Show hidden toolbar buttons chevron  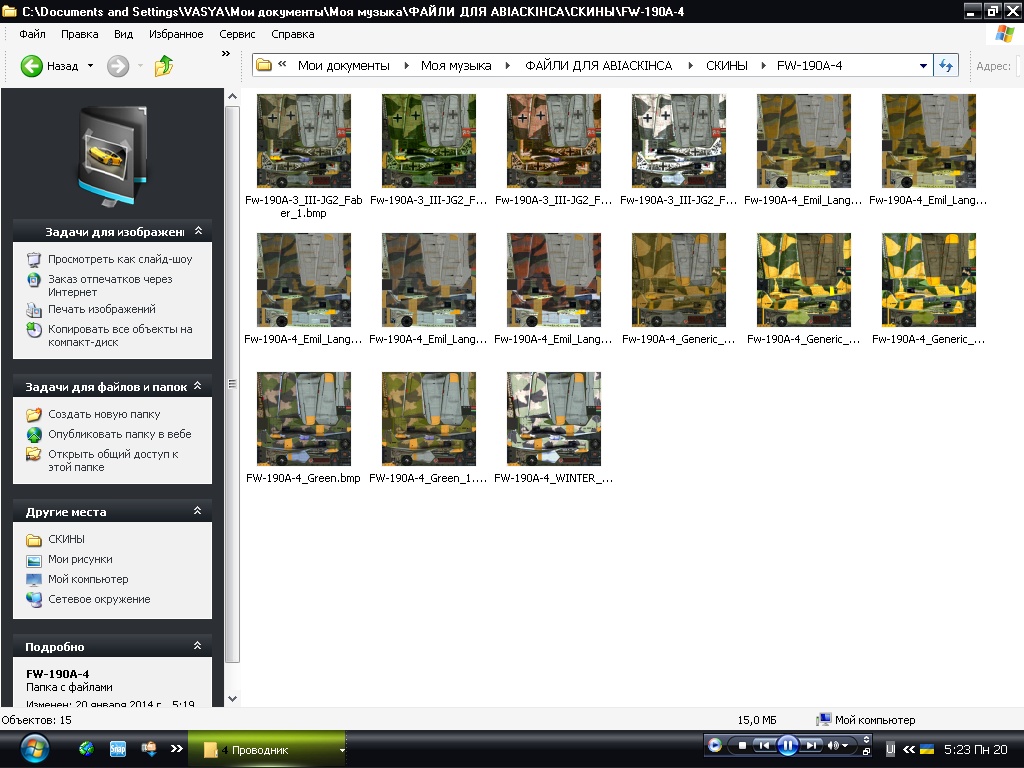pyautogui.click(x=226, y=54)
